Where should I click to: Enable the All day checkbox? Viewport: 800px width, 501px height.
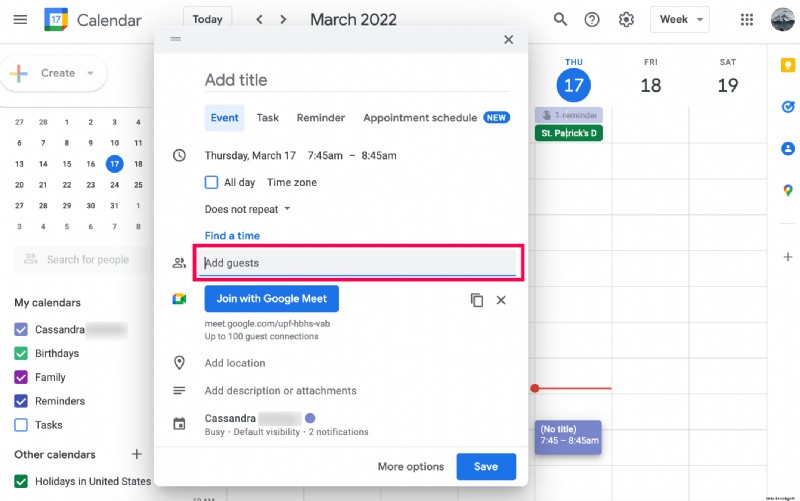pyautogui.click(x=211, y=182)
